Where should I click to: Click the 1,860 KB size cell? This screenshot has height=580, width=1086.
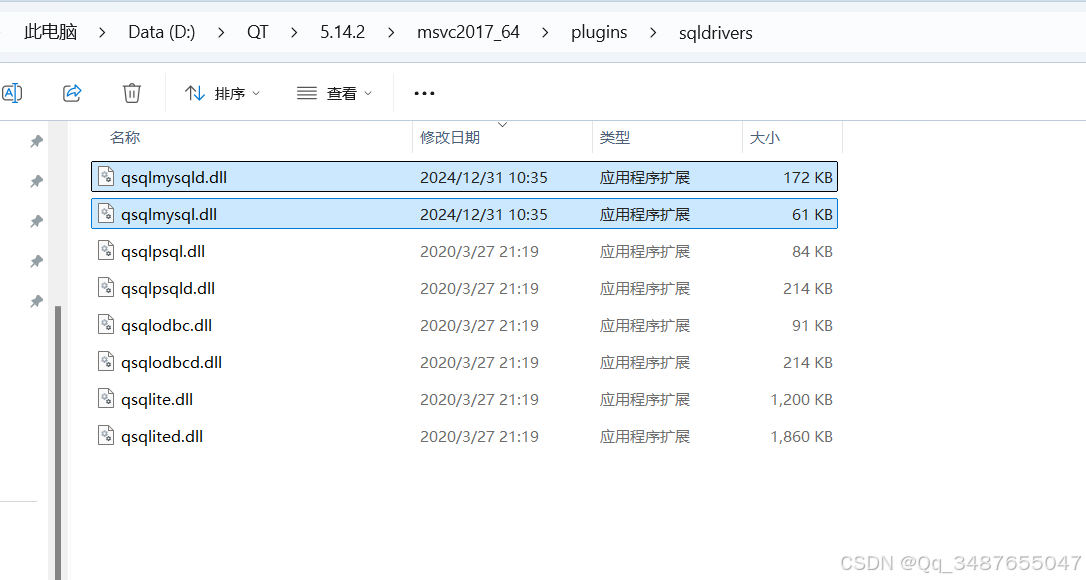point(801,437)
